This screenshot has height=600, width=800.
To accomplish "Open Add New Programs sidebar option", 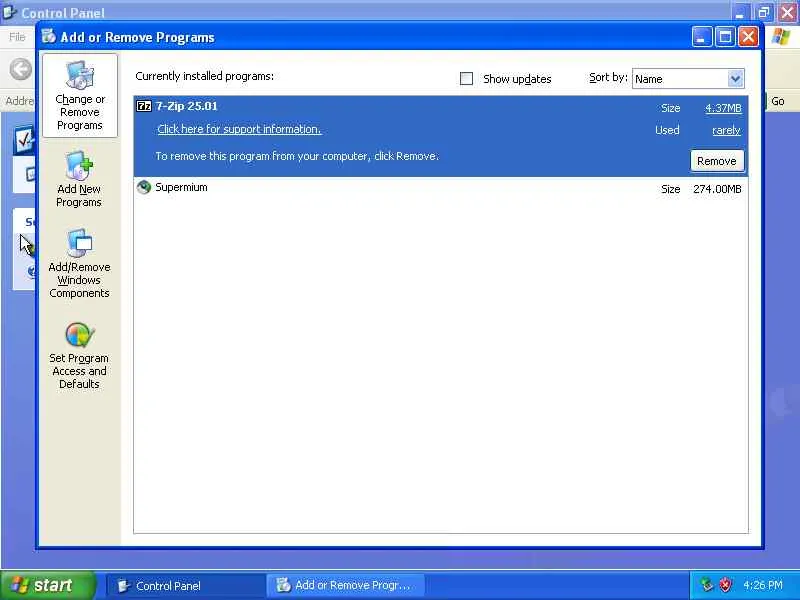I will [79, 179].
